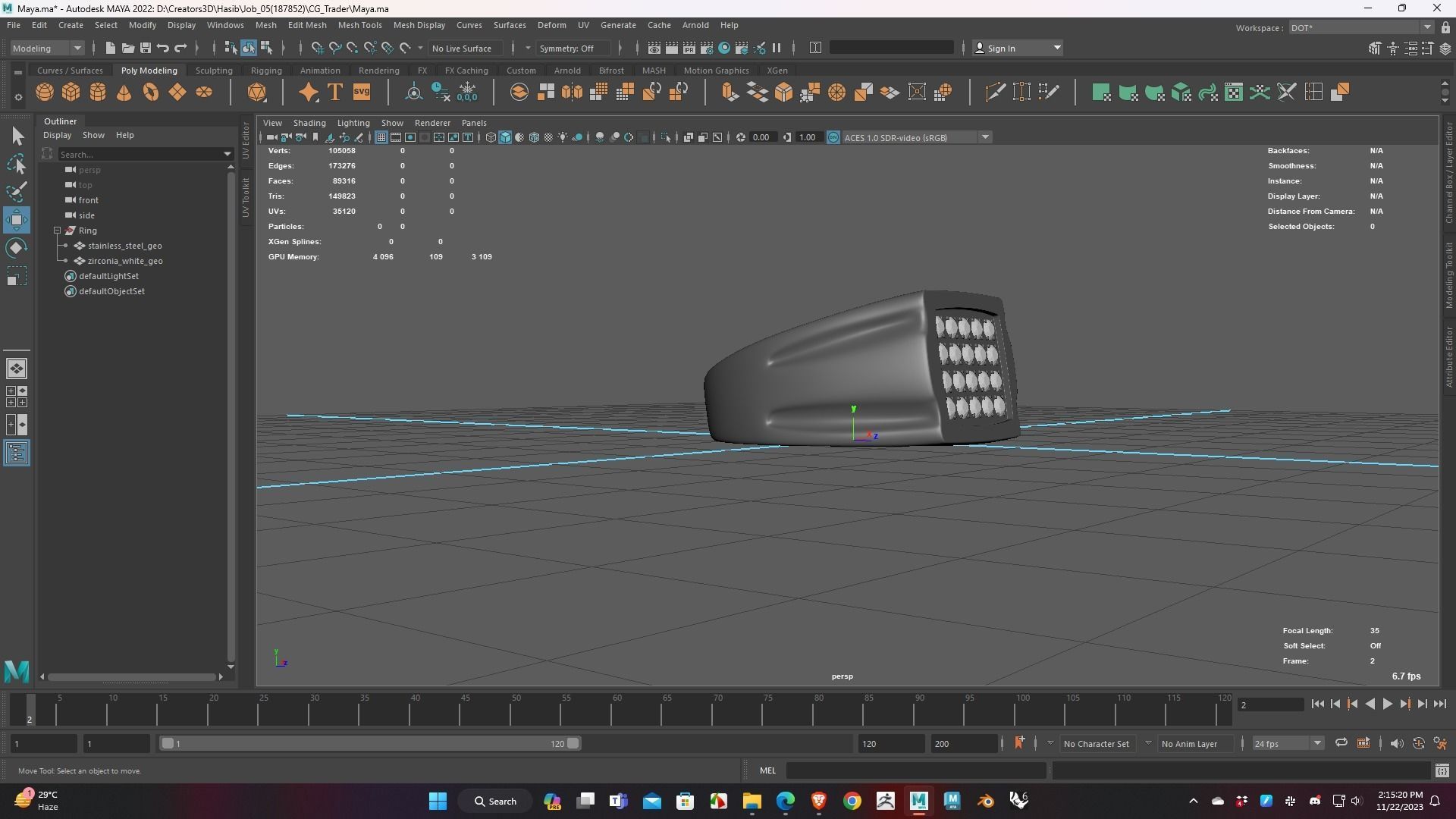Screen dimensions: 1456x819
Task: Open the viewport Shading menu
Action: pyautogui.click(x=309, y=122)
